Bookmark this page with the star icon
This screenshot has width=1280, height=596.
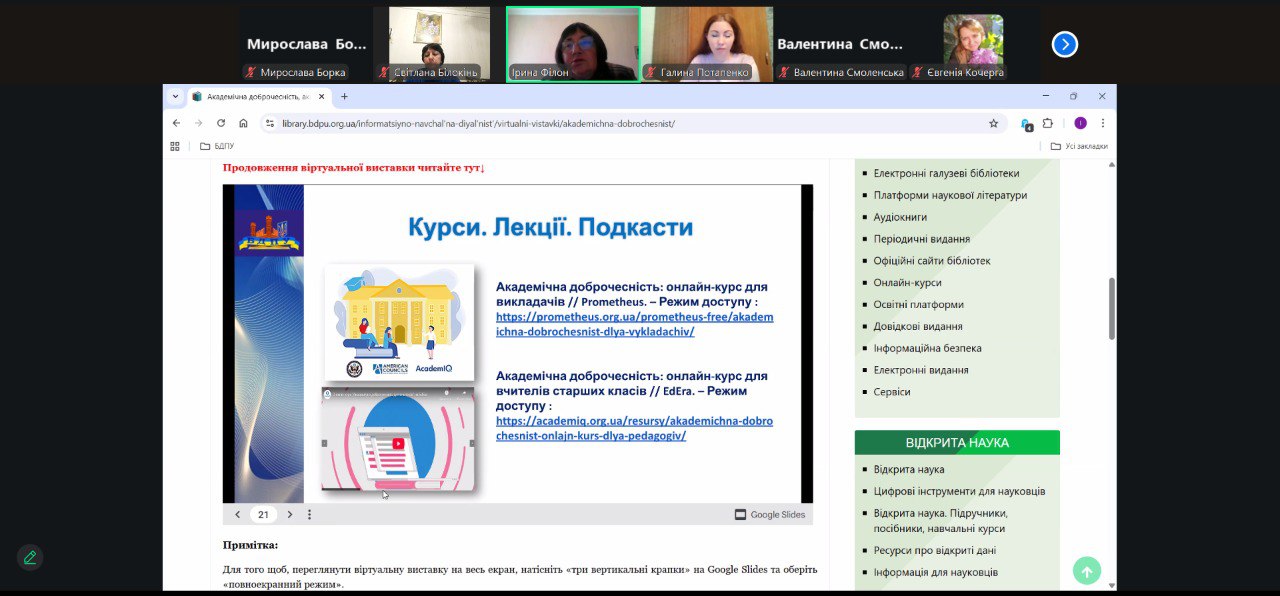993,123
